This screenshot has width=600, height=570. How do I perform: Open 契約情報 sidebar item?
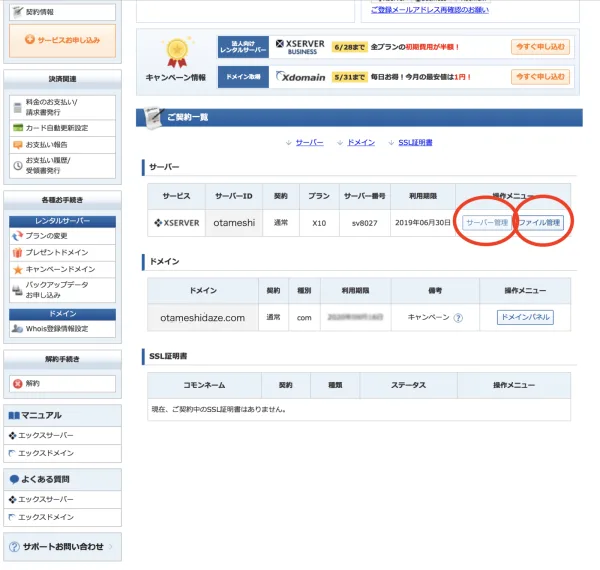[x=62, y=12]
